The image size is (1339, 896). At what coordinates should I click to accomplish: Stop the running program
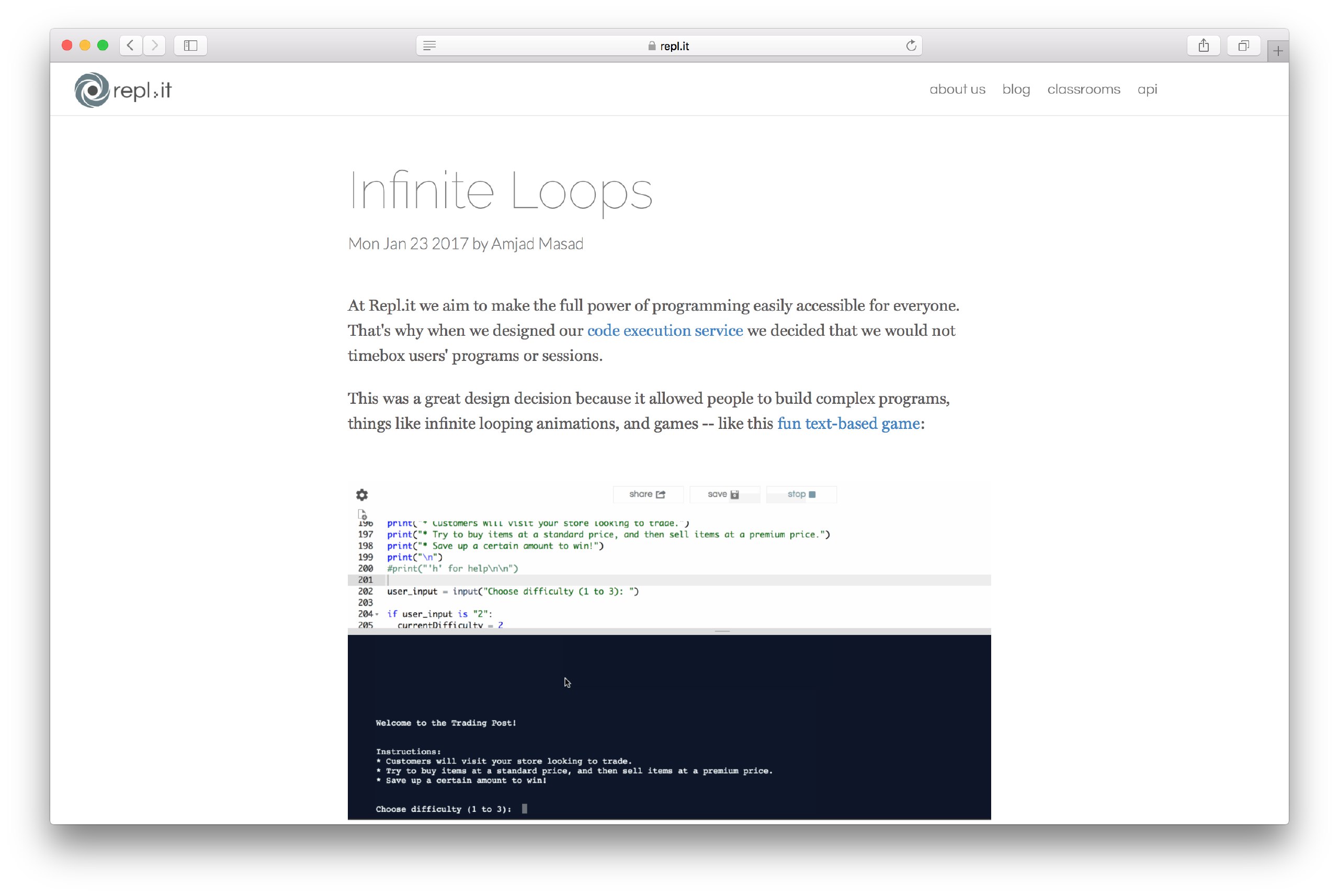(x=801, y=494)
